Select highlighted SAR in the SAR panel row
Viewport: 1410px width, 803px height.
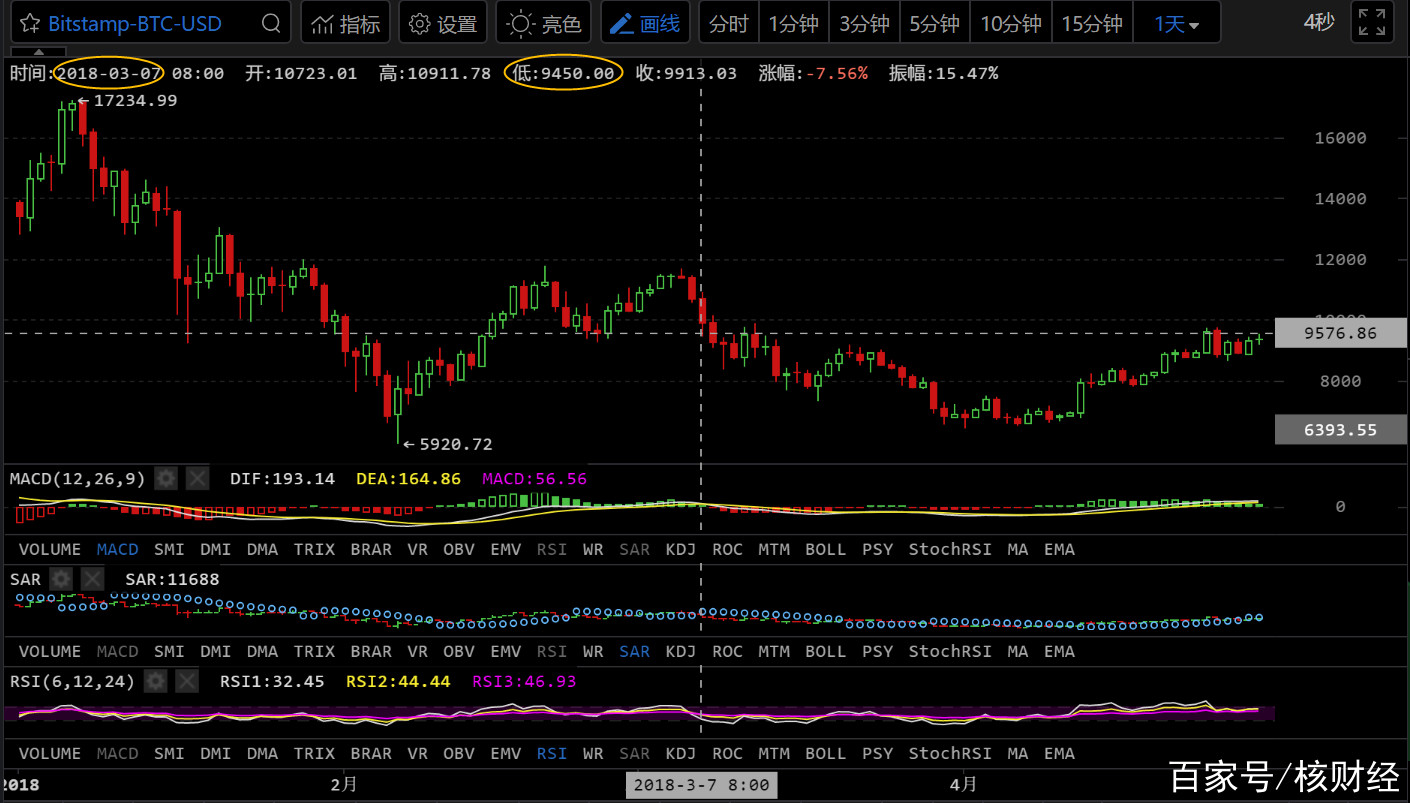tap(635, 651)
